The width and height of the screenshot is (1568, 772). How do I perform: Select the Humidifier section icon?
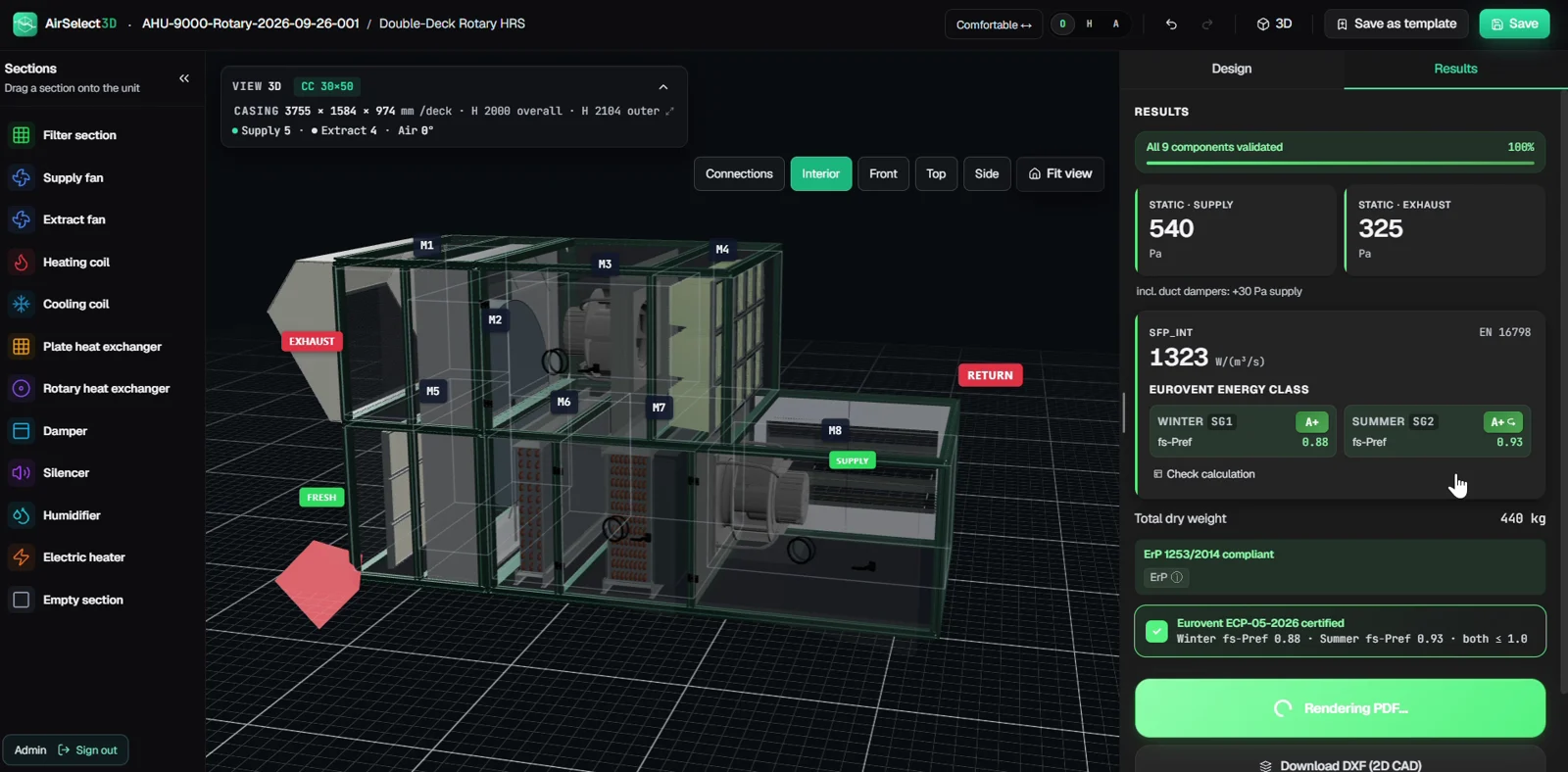click(x=21, y=515)
